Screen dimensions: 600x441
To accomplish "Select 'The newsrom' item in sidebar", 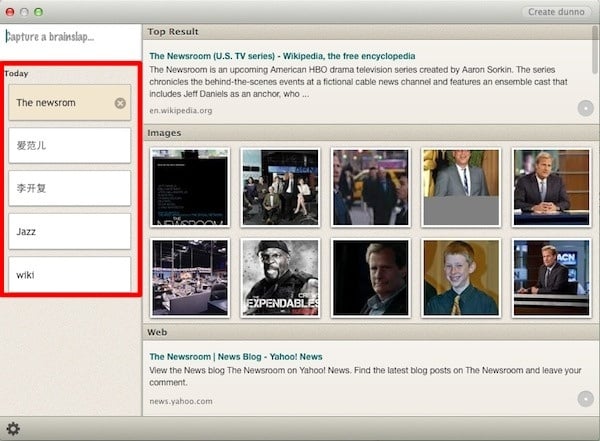I will tap(60, 103).
